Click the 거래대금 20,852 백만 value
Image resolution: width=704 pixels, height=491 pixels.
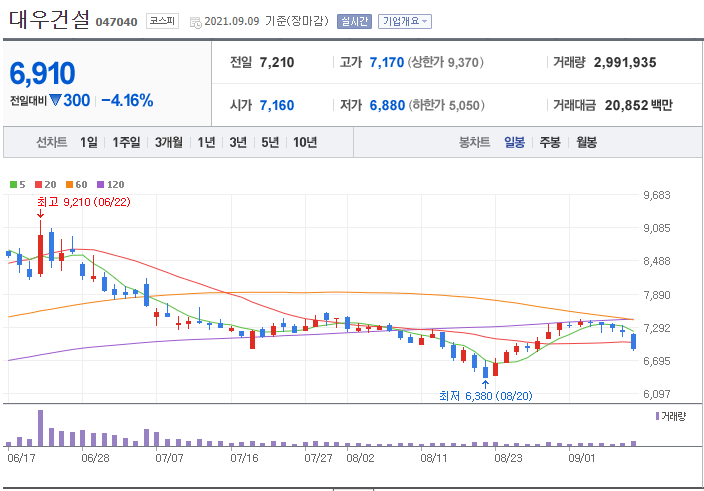[638, 105]
